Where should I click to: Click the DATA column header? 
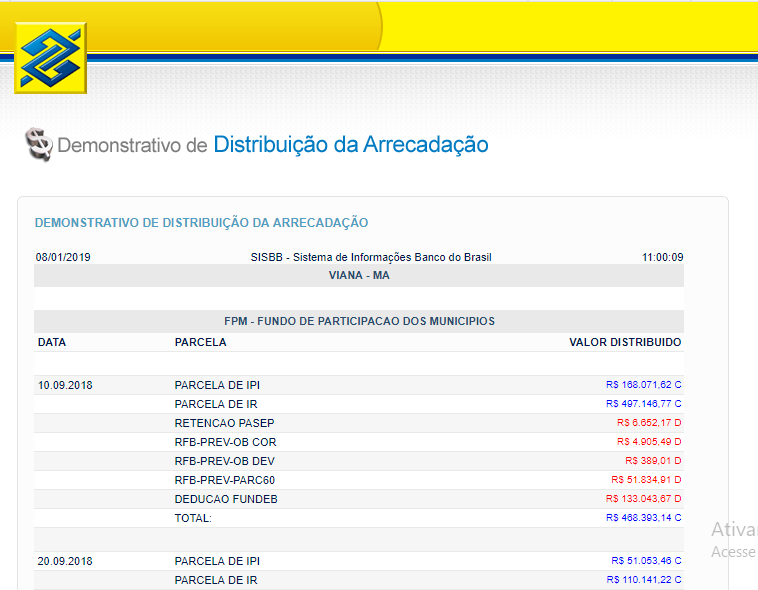(52, 342)
